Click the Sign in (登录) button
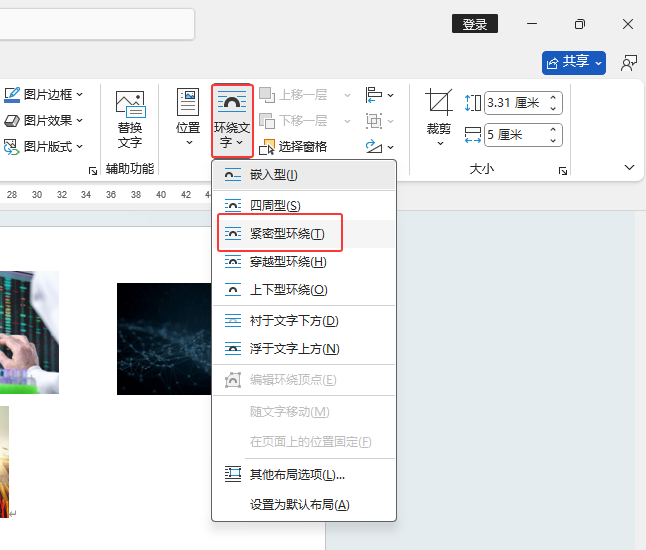 point(475,24)
